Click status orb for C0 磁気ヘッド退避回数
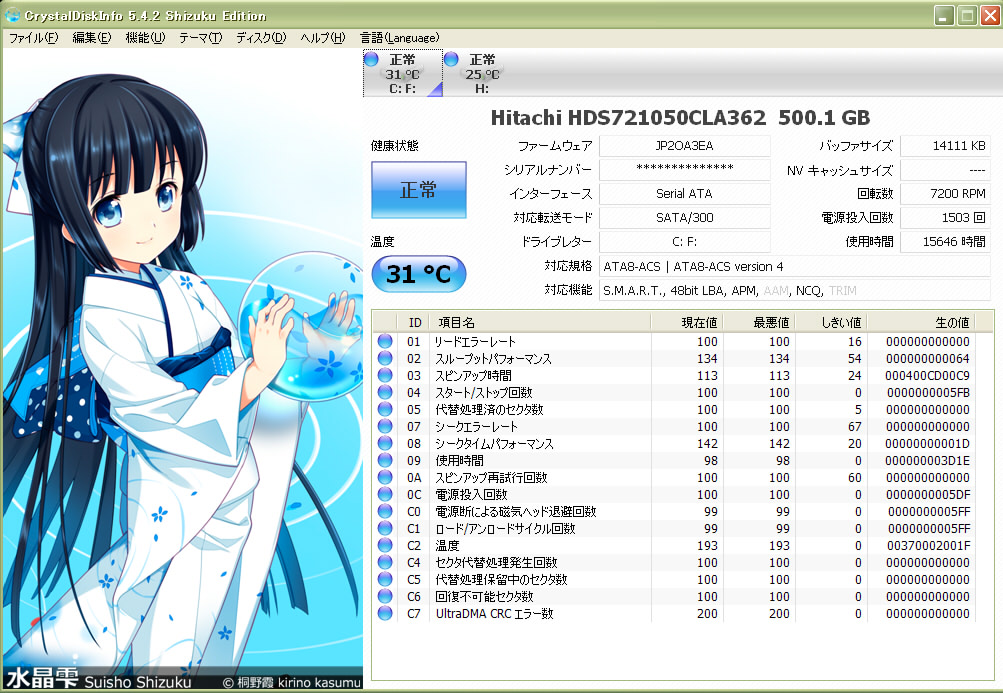The image size is (1003, 693). click(385, 511)
